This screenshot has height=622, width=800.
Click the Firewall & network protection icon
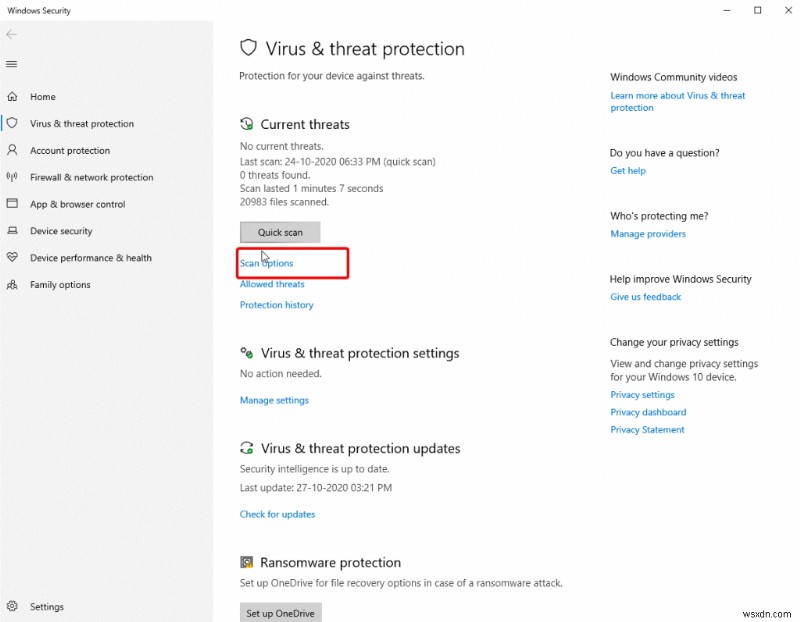pyautogui.click(x=12, y=177)
